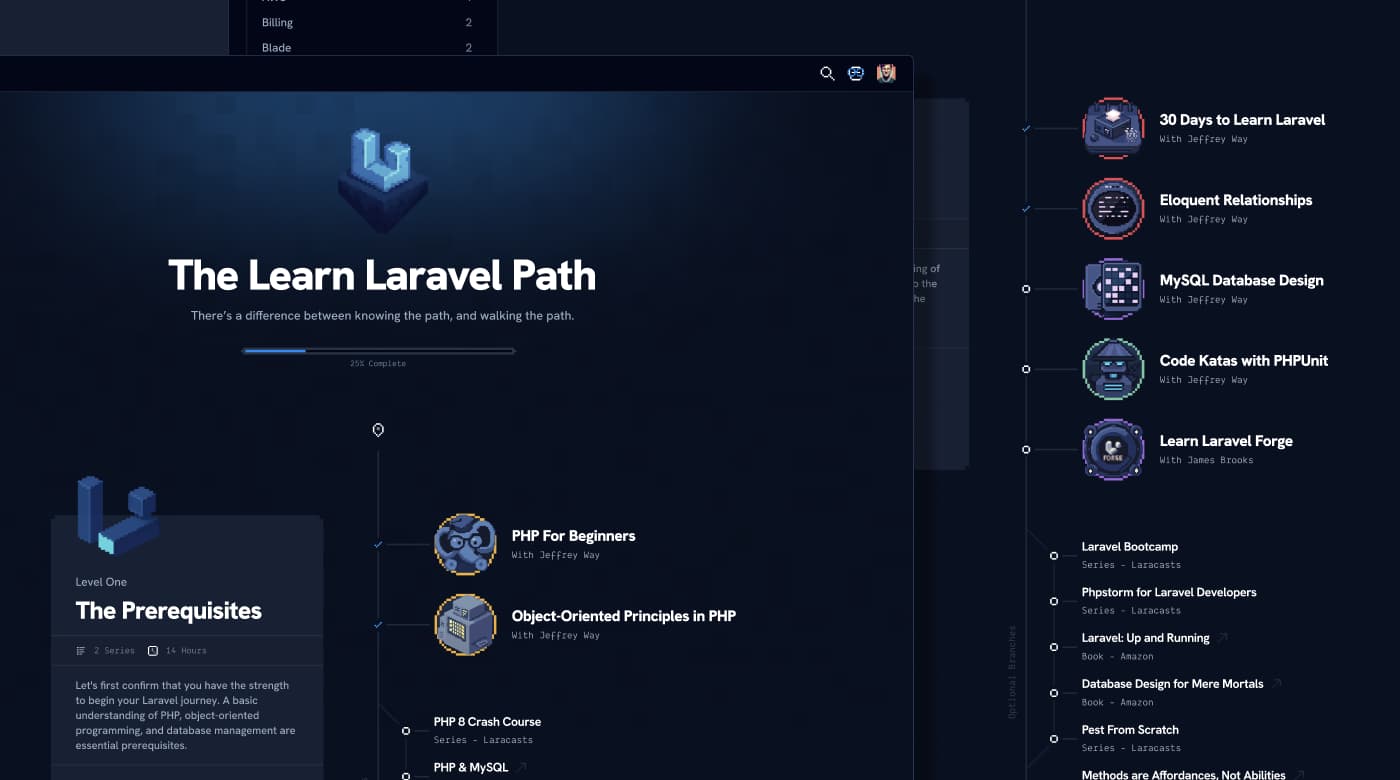1400x780 pixels.
Task: Click the checkmark next to 30 Days to Learn Laravel
Action: coord(1025,129)
